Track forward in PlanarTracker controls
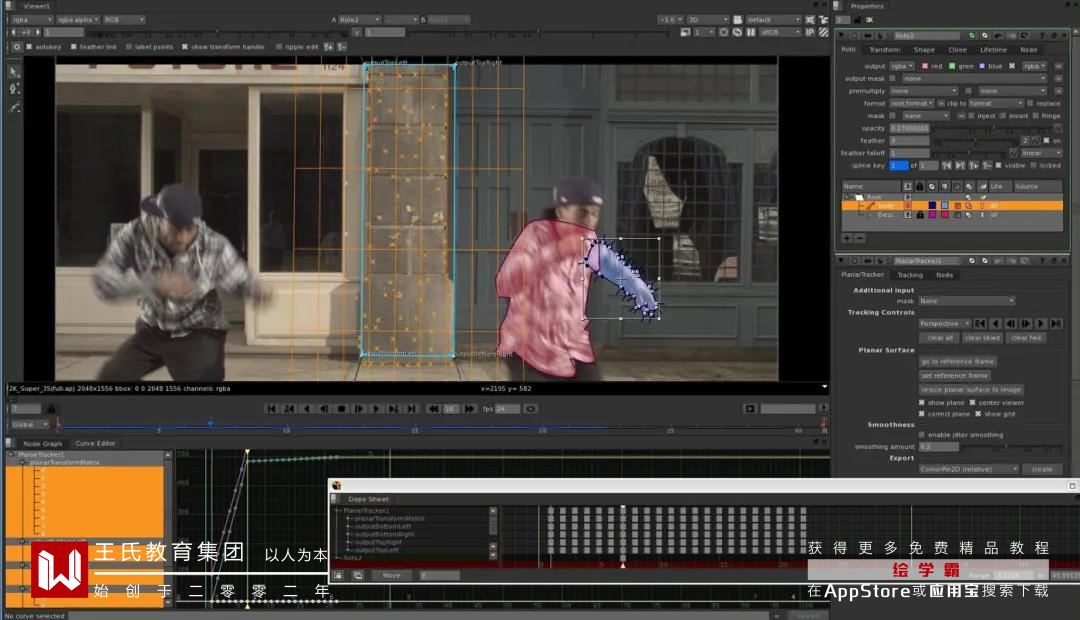Screen dimensions: 1080x620 [x=1041, y=324]
